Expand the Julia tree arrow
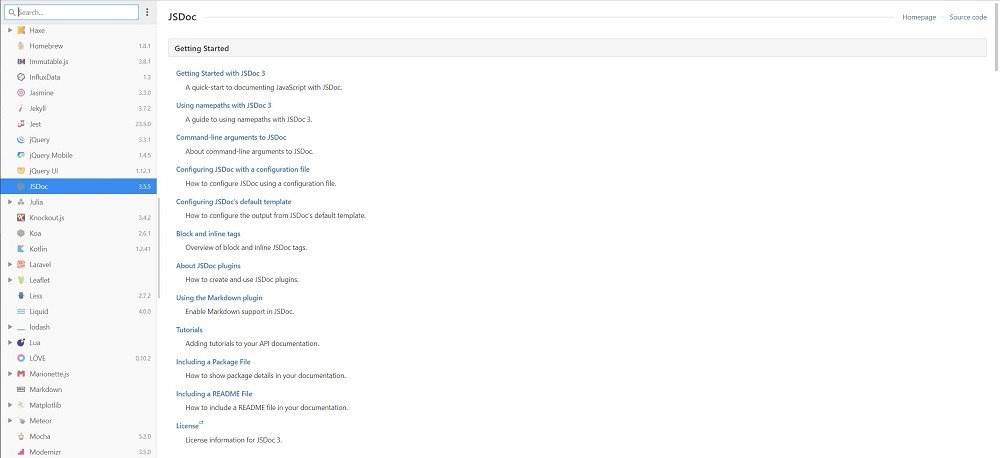1000x458 pixels. pos(10,202)
